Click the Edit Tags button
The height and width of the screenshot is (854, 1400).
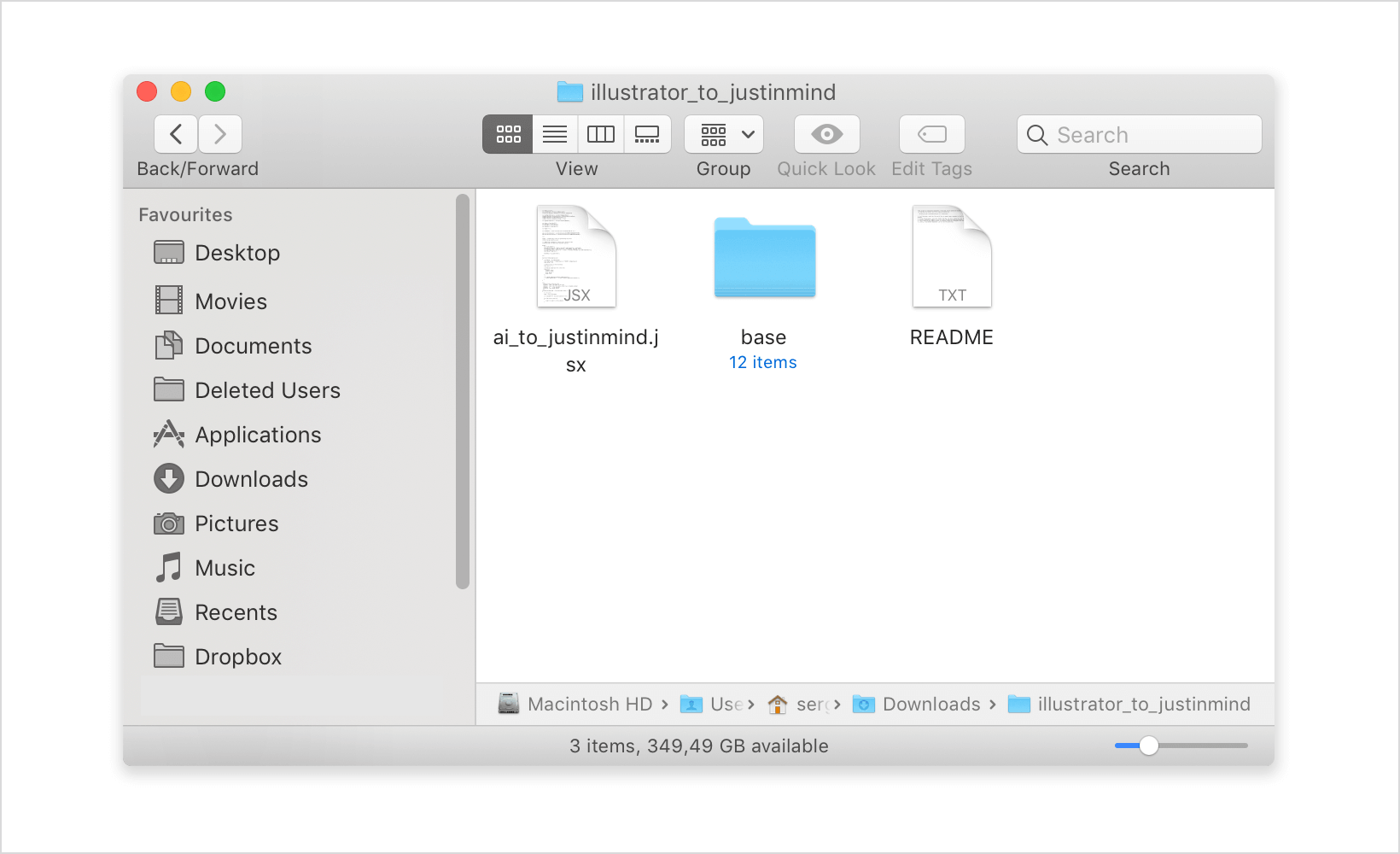click(931, 134)
